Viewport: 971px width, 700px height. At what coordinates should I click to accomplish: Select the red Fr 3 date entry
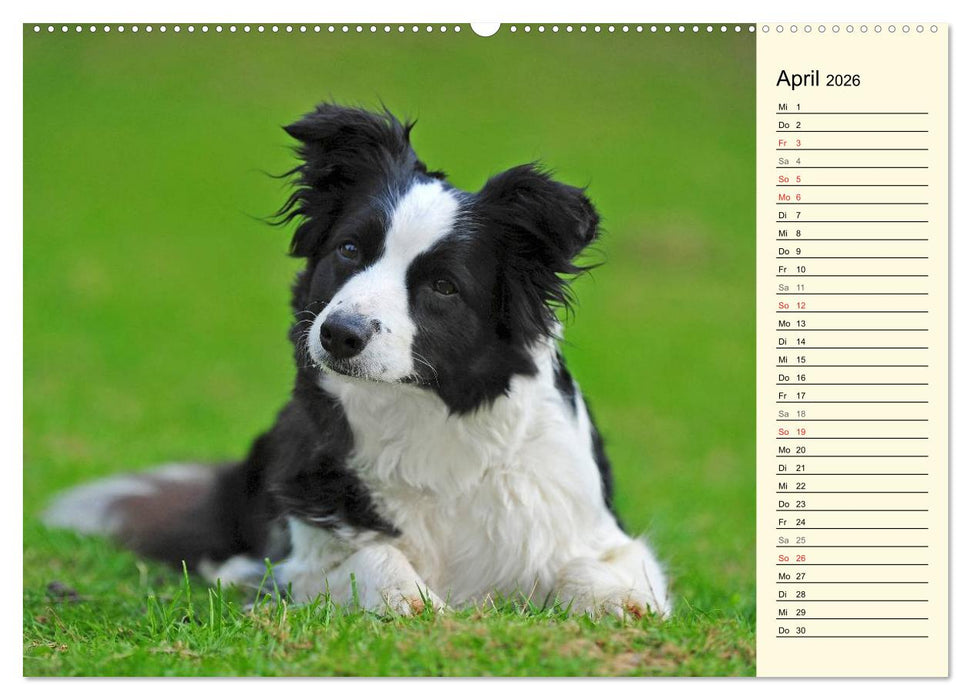[790, 143]
